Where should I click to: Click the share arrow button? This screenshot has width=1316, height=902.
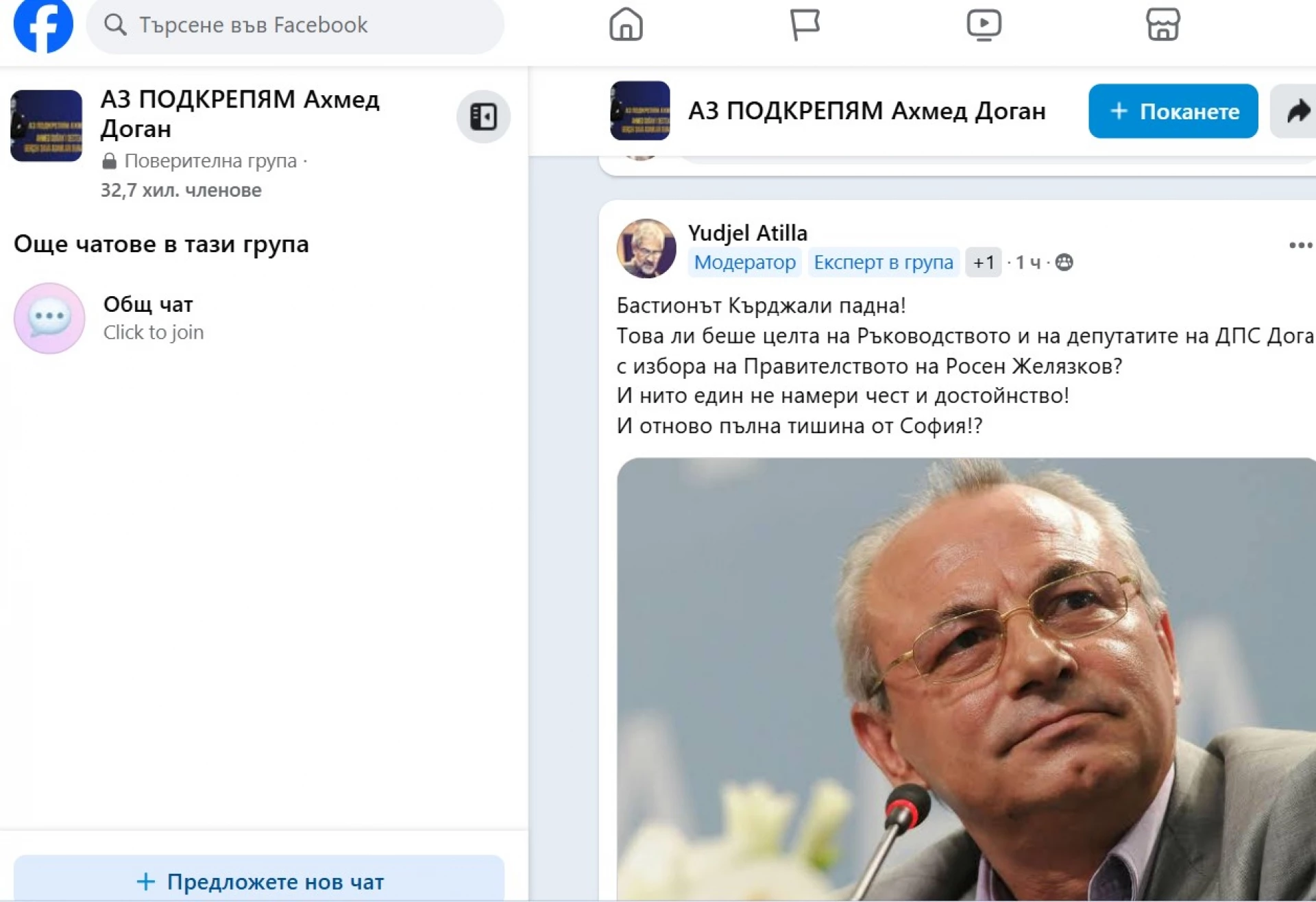(1295, 111)
